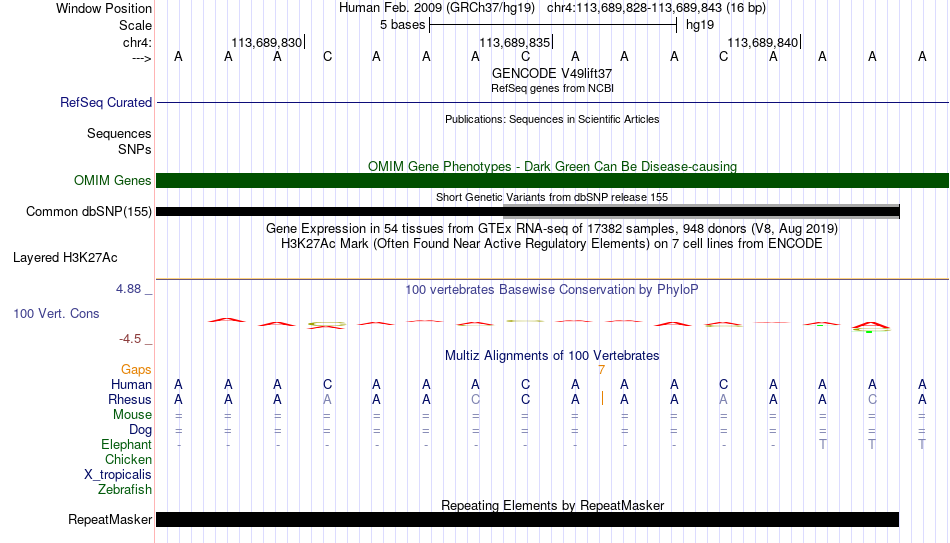950x543 pixels.
Task: Select the dark green OMIM Genes bar
Action: tap(552, 180)
